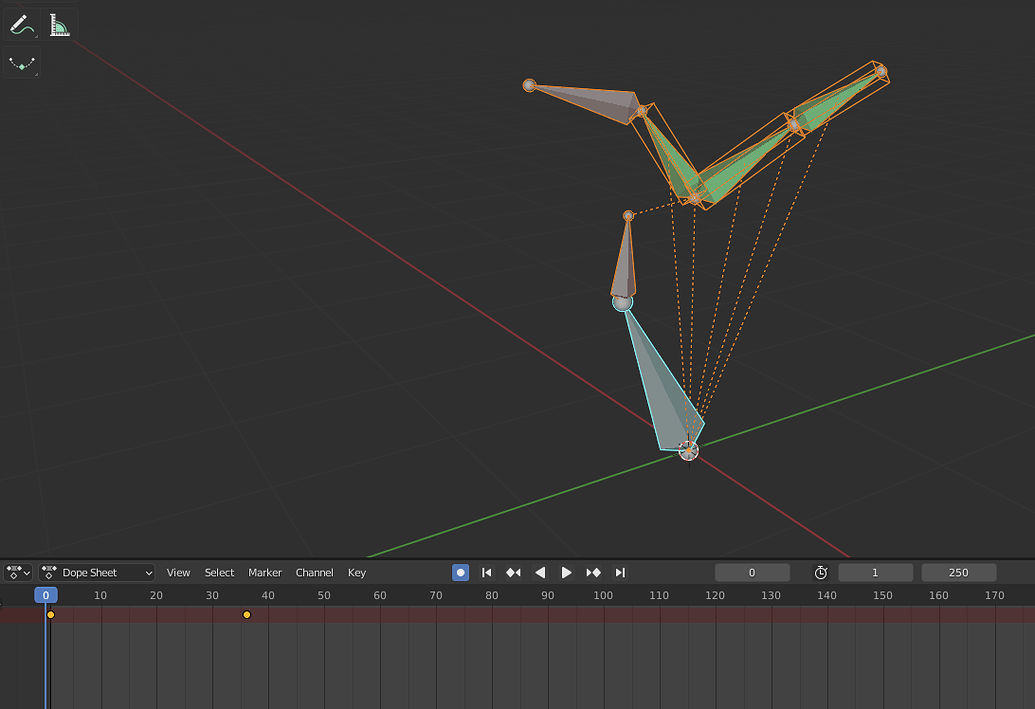Jump to the previous keyframe
The image size is (1035, 709).
tap(513, 572)
